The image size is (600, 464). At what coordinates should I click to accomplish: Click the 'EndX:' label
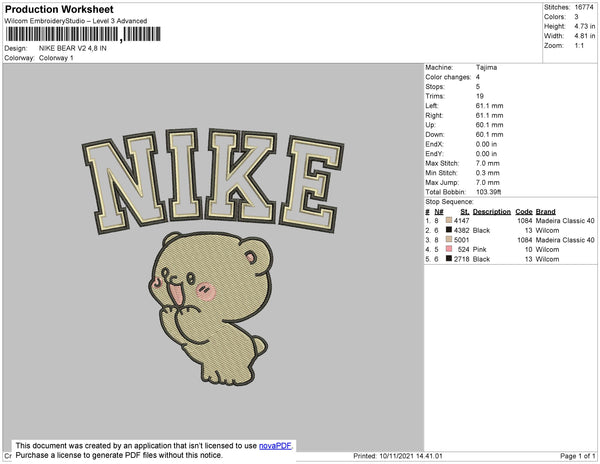[434, 144]
